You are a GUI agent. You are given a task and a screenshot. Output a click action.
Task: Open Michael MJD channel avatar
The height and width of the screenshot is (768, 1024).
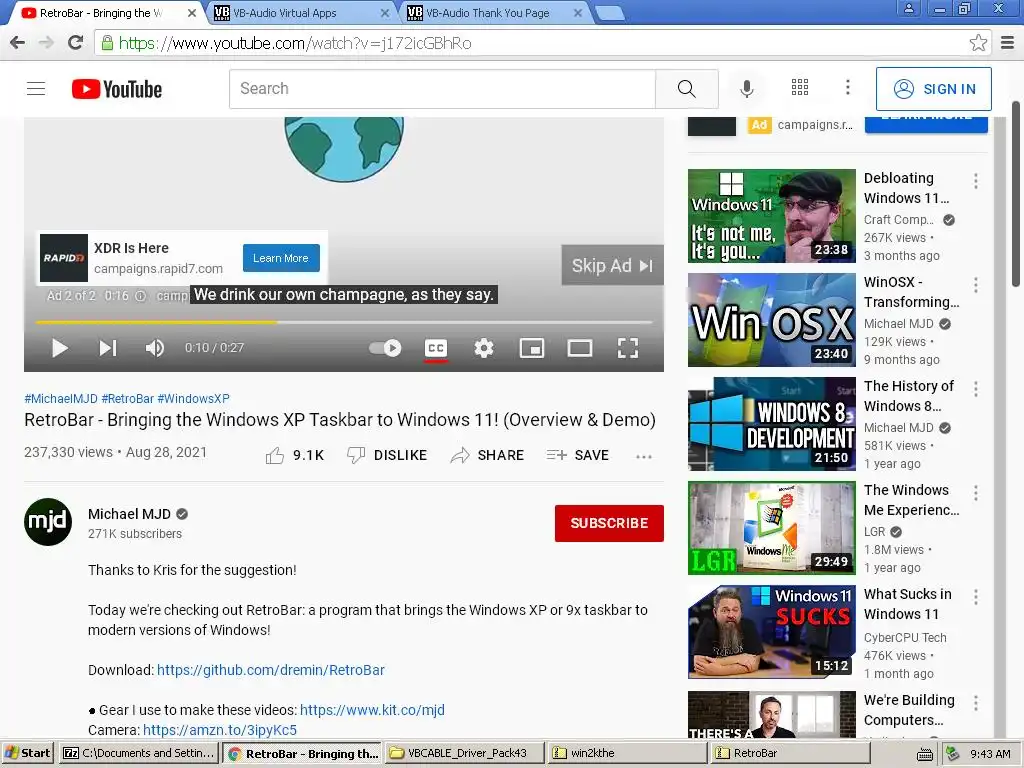pos(48,522)
